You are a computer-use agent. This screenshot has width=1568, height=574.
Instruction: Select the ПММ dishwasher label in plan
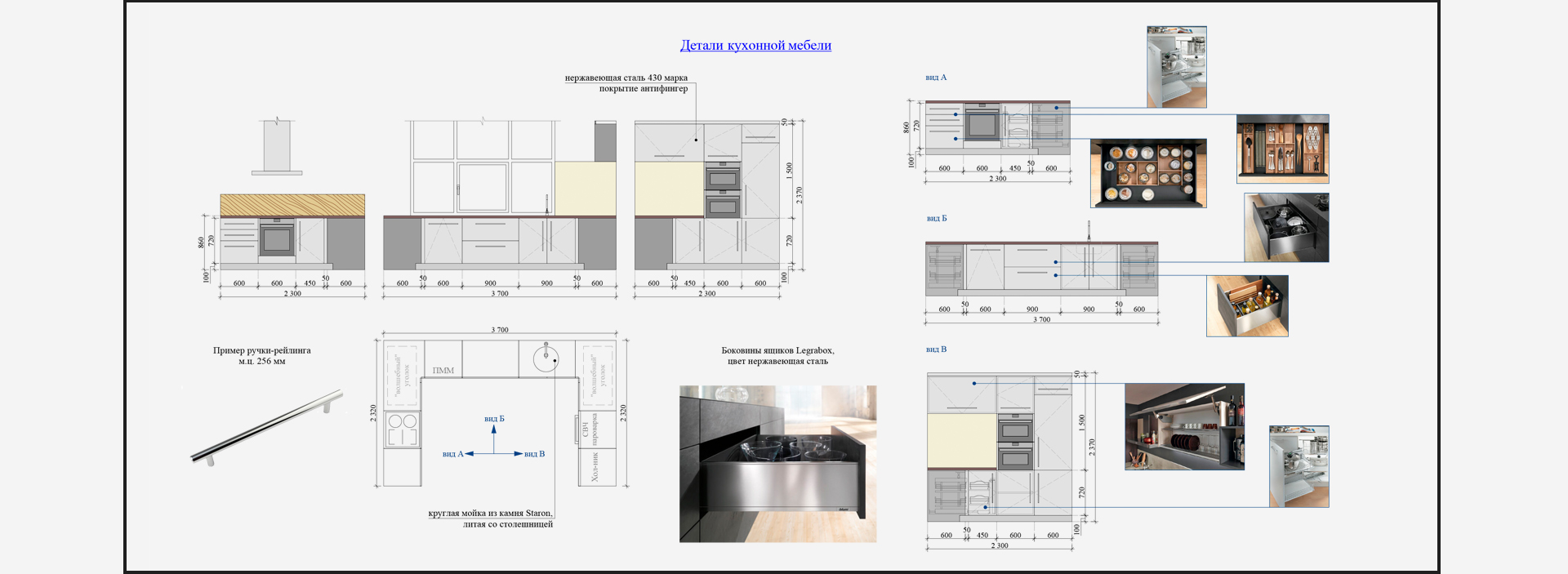(x=443, y=371)
